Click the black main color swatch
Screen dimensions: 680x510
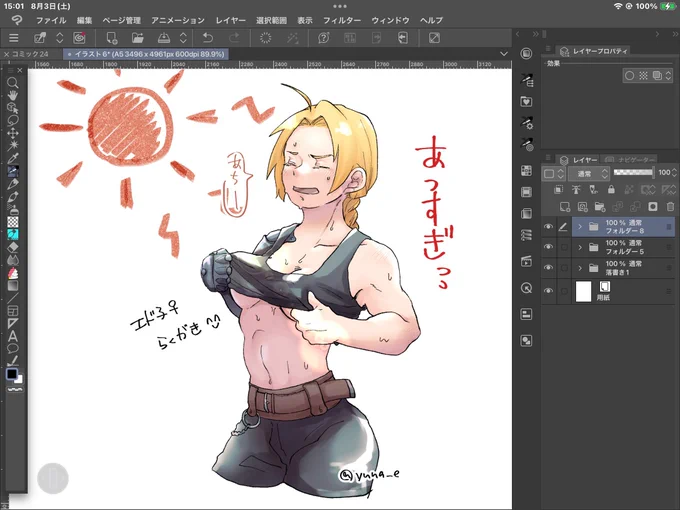12,374
